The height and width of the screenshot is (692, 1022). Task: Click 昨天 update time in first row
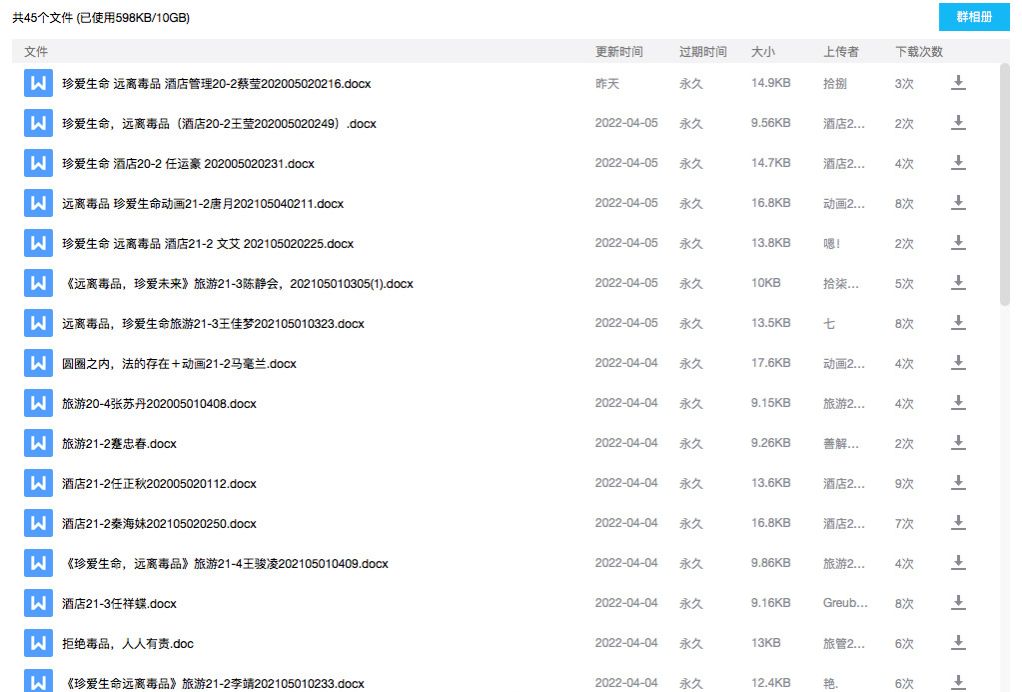(607, 83)
